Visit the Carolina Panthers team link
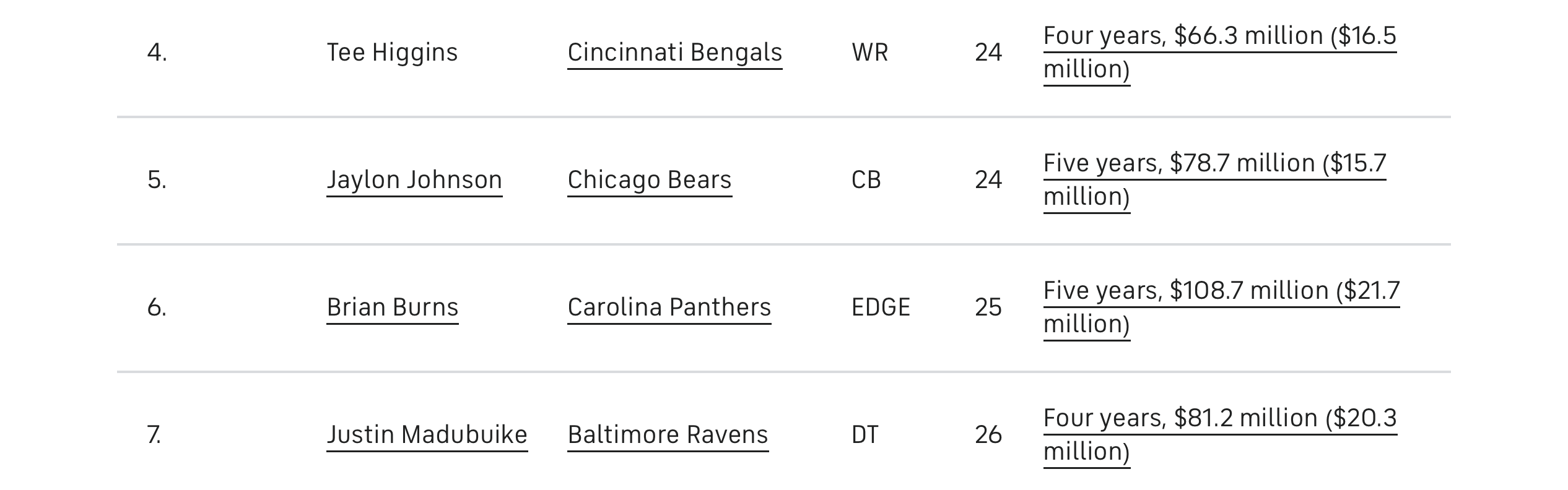 point(669,307)
